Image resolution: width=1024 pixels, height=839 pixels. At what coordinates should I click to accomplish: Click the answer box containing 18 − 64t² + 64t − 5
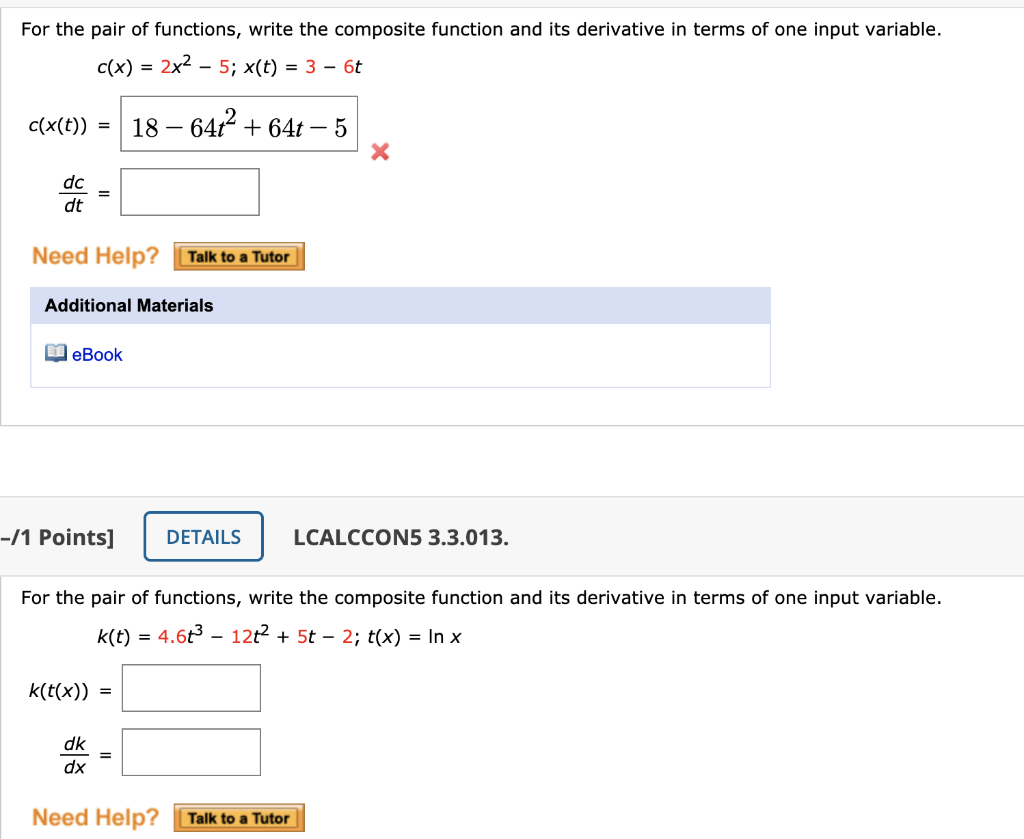pos(238,122)
